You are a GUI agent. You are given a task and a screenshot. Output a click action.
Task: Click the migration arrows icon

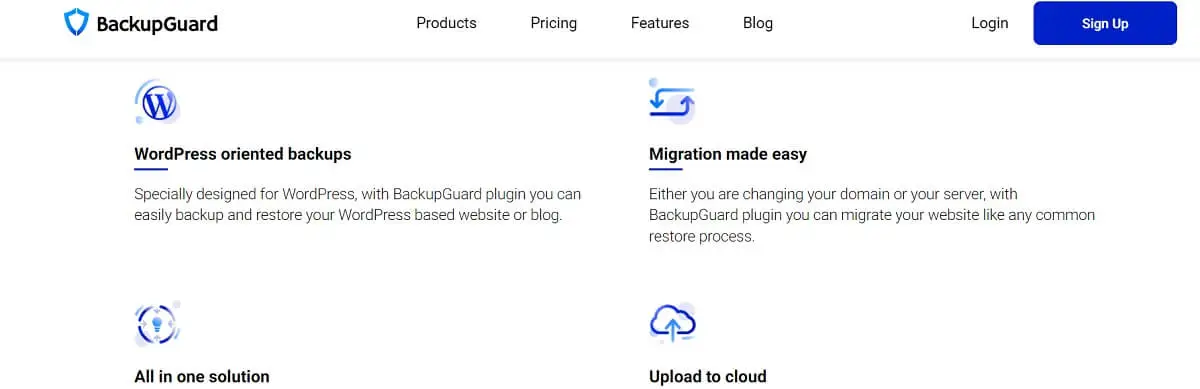(x=672, y=101)
